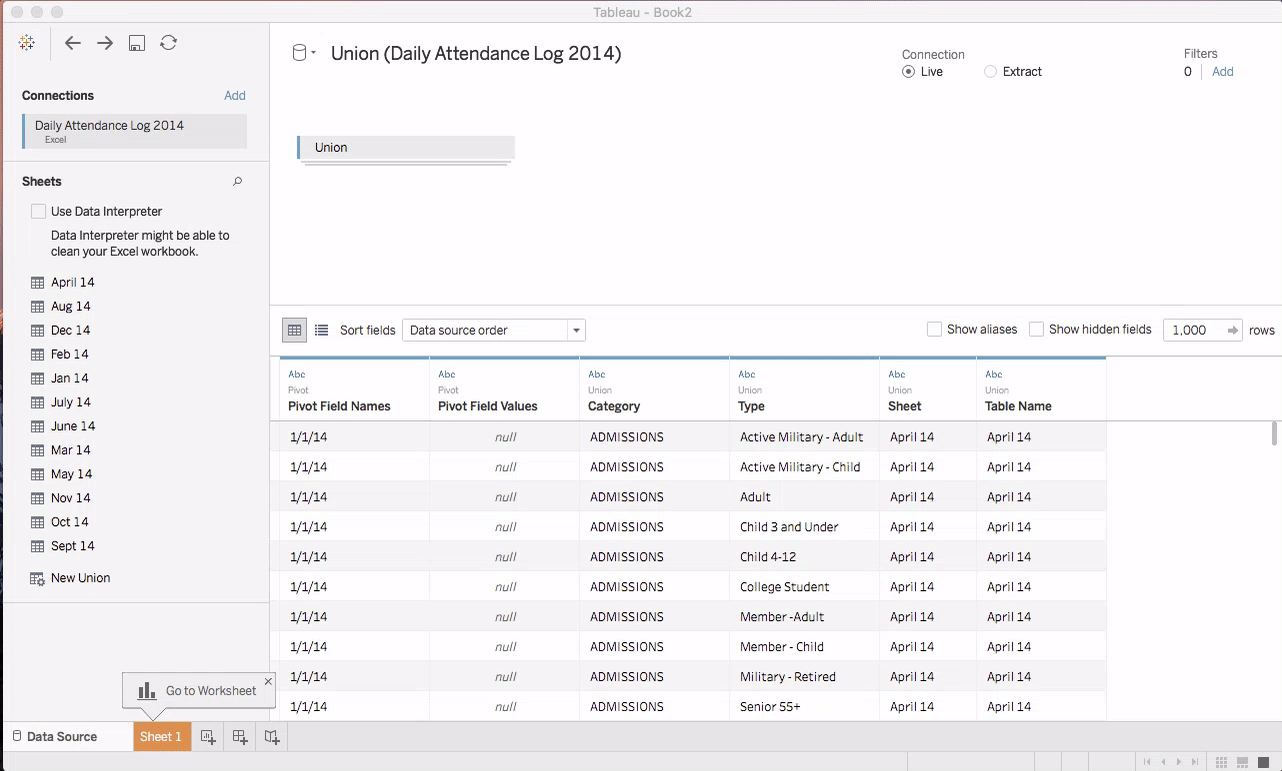Click the Category column header

655,390
